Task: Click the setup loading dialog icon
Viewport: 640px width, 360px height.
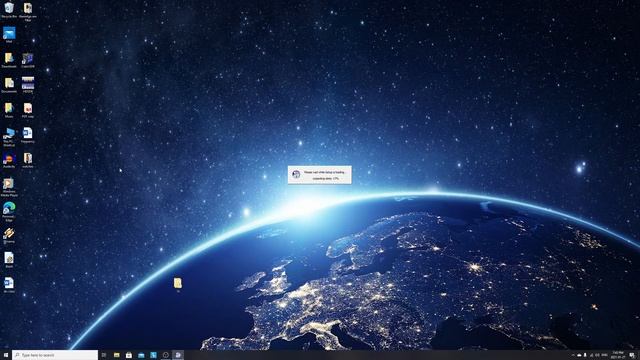Action: coord(296,175)
